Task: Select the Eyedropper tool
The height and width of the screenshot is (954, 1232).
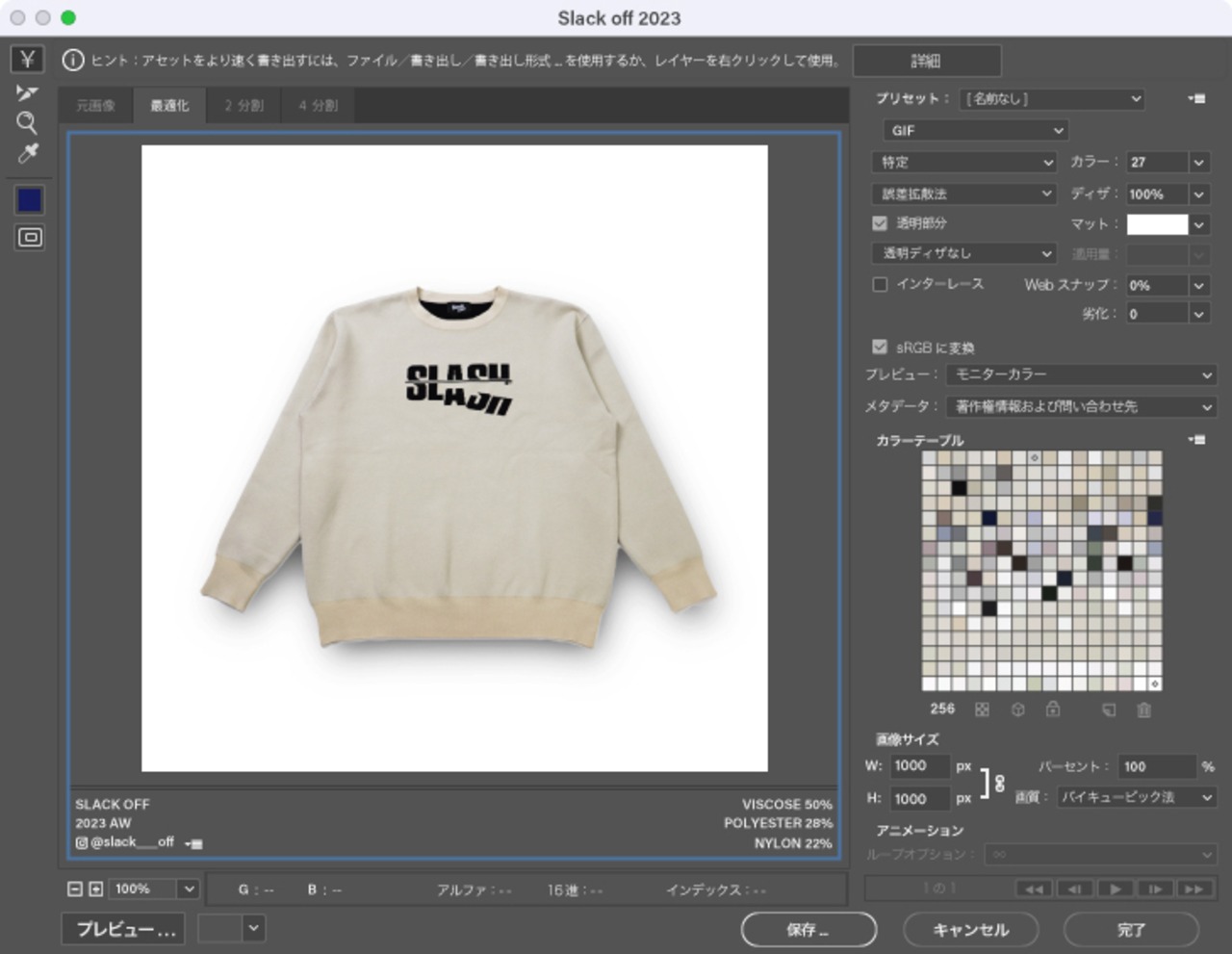Action: pyautogui.click(x=28, y=154)
